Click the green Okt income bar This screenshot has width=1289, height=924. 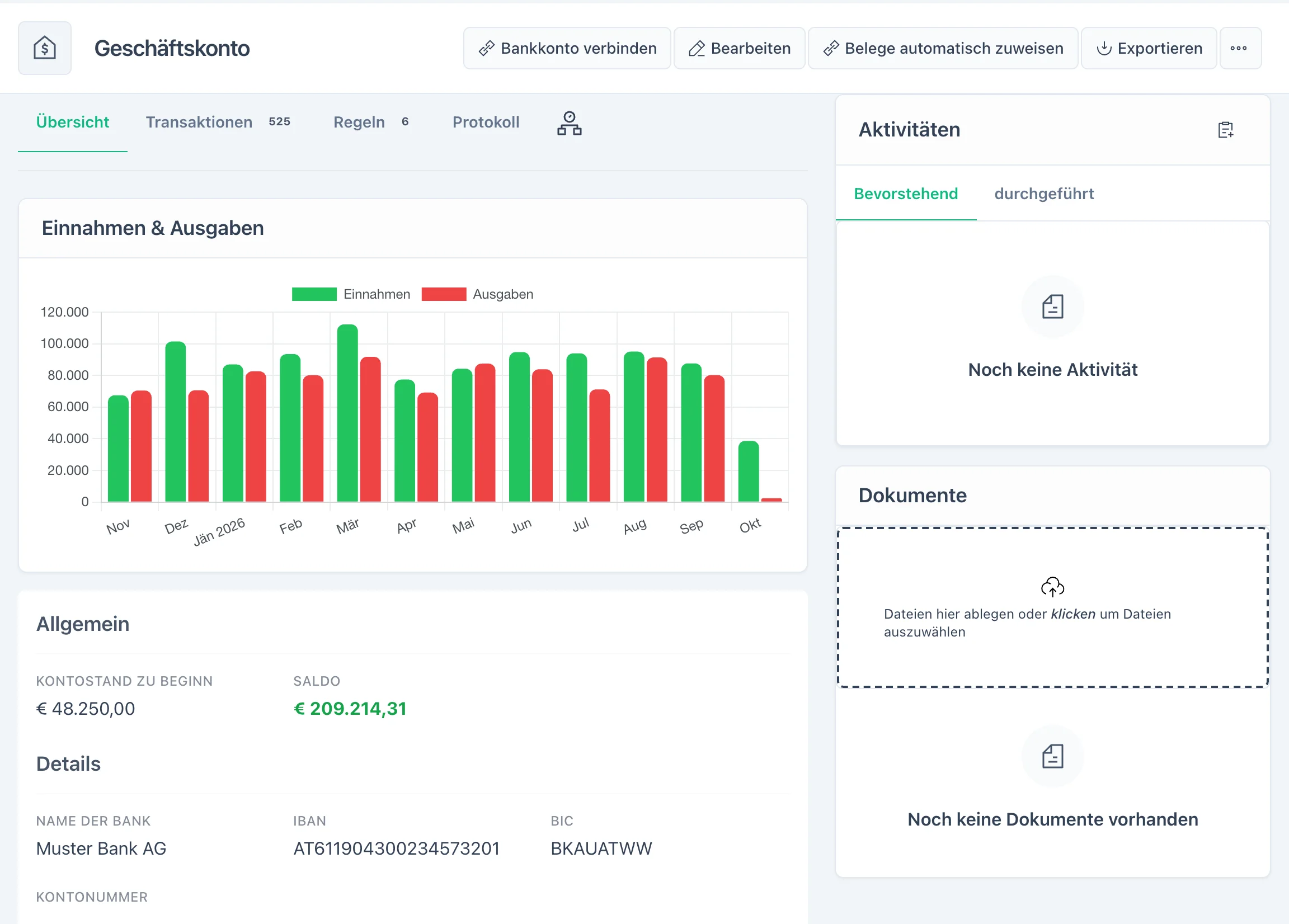(x=749, y=472)
